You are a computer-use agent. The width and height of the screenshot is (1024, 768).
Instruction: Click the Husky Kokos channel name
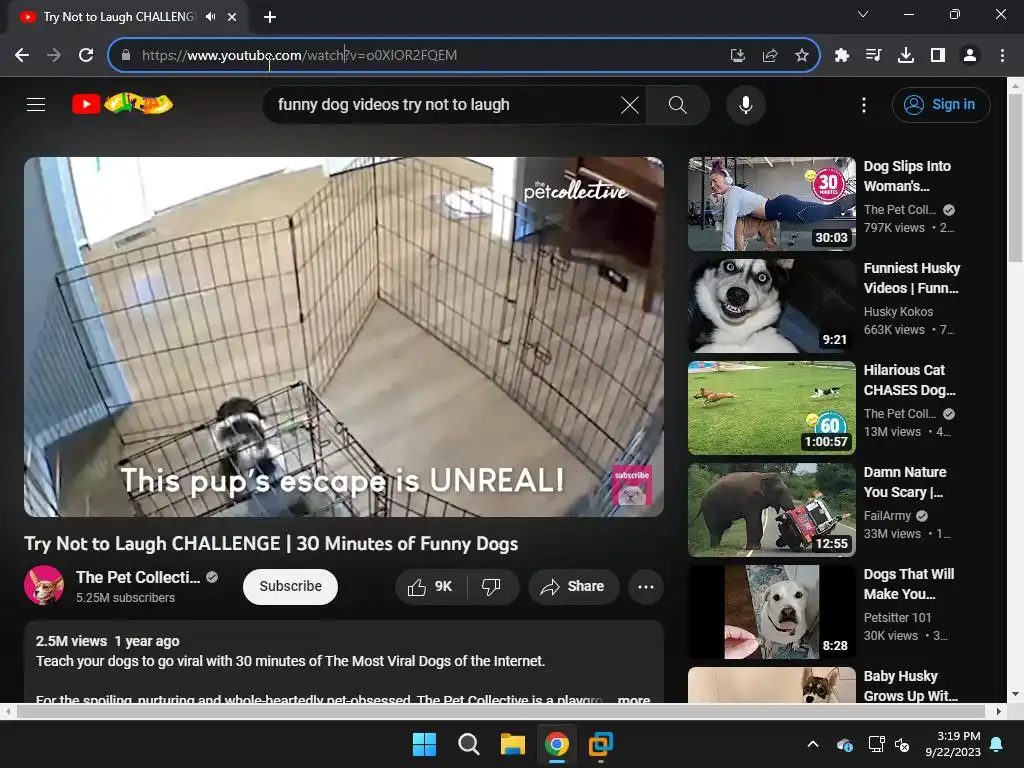pyautogui.click(x=898, y=312)
